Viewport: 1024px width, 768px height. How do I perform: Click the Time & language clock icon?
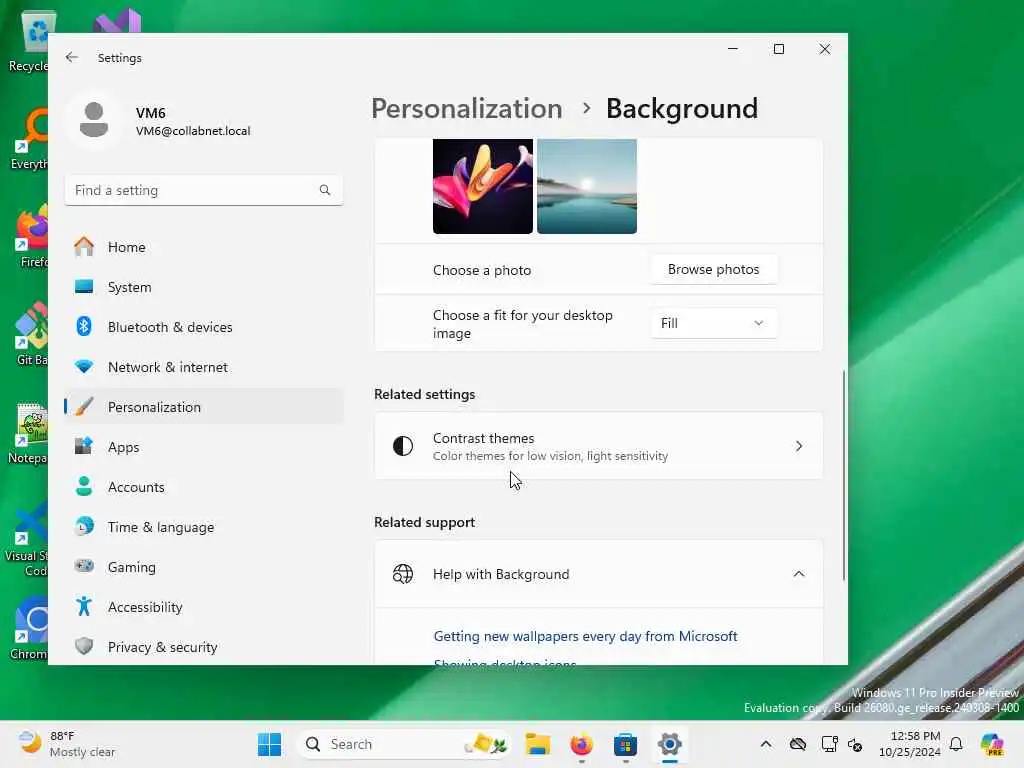[x=84, y=526]
